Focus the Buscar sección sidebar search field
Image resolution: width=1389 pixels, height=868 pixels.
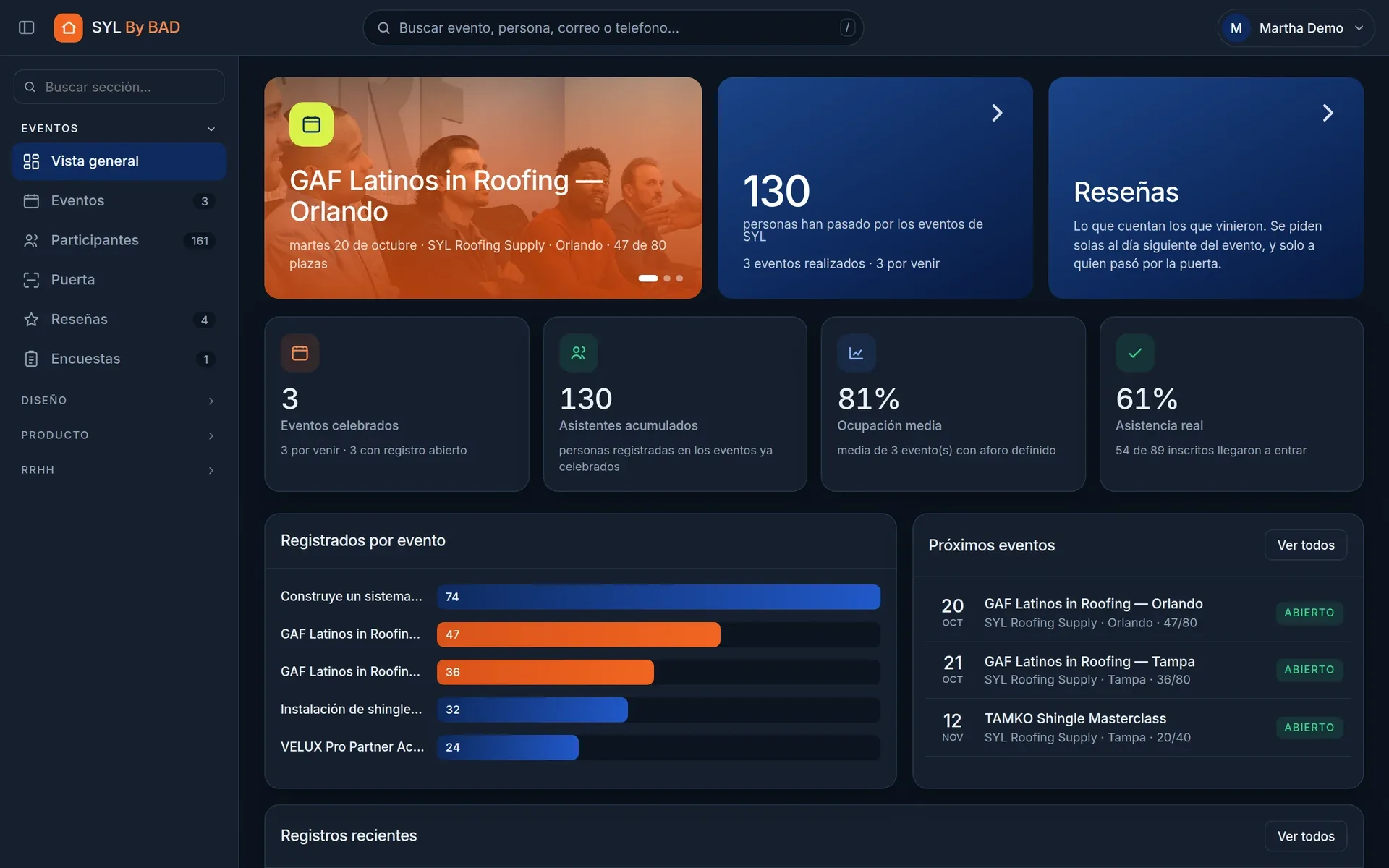119,87
